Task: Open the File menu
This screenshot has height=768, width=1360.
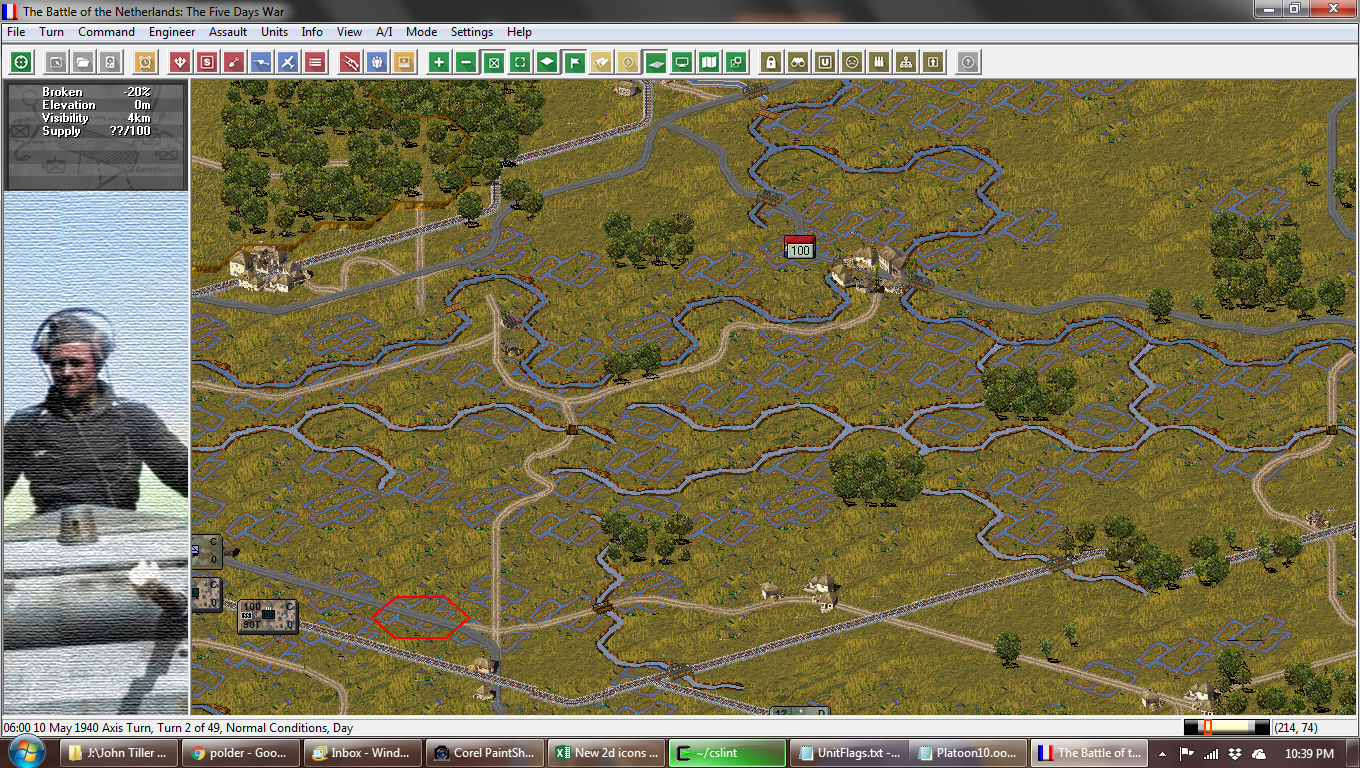Action: [16, 32]
